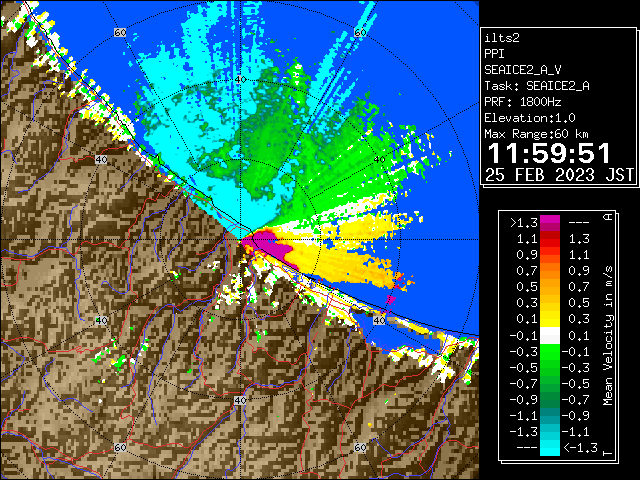Click the letter 'T' at the legend bottom
Viewport: 640px width, 480px height.
[x=608, y=453]
